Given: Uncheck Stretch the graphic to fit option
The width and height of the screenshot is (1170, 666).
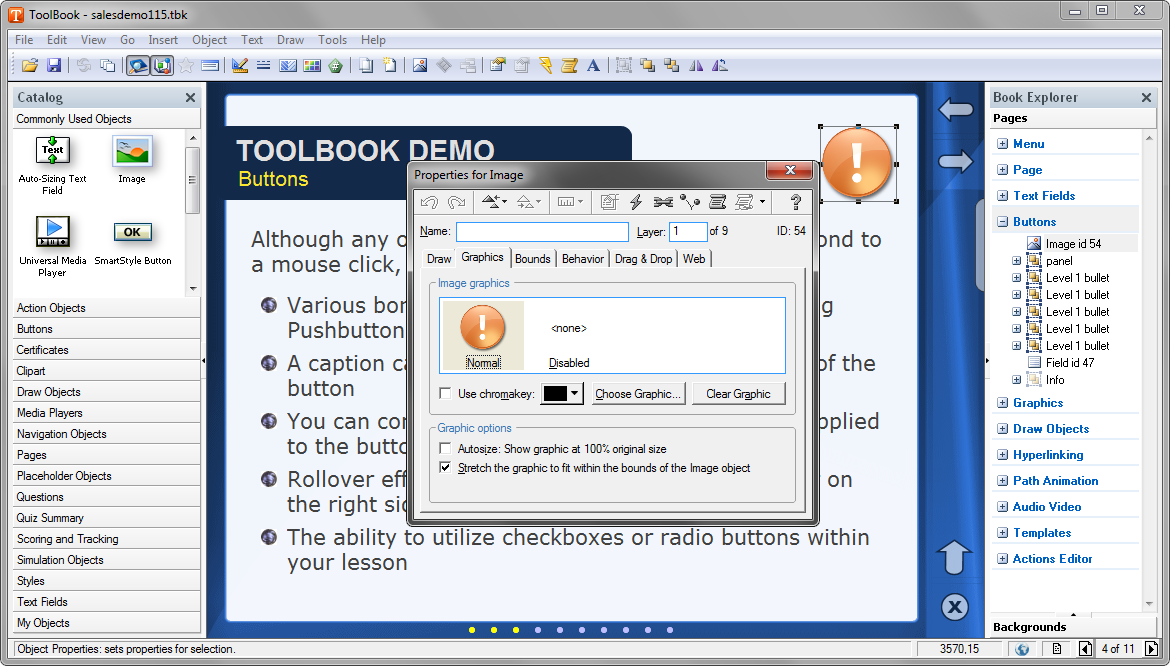Looking at the screenshot, I should coord(446,467).
